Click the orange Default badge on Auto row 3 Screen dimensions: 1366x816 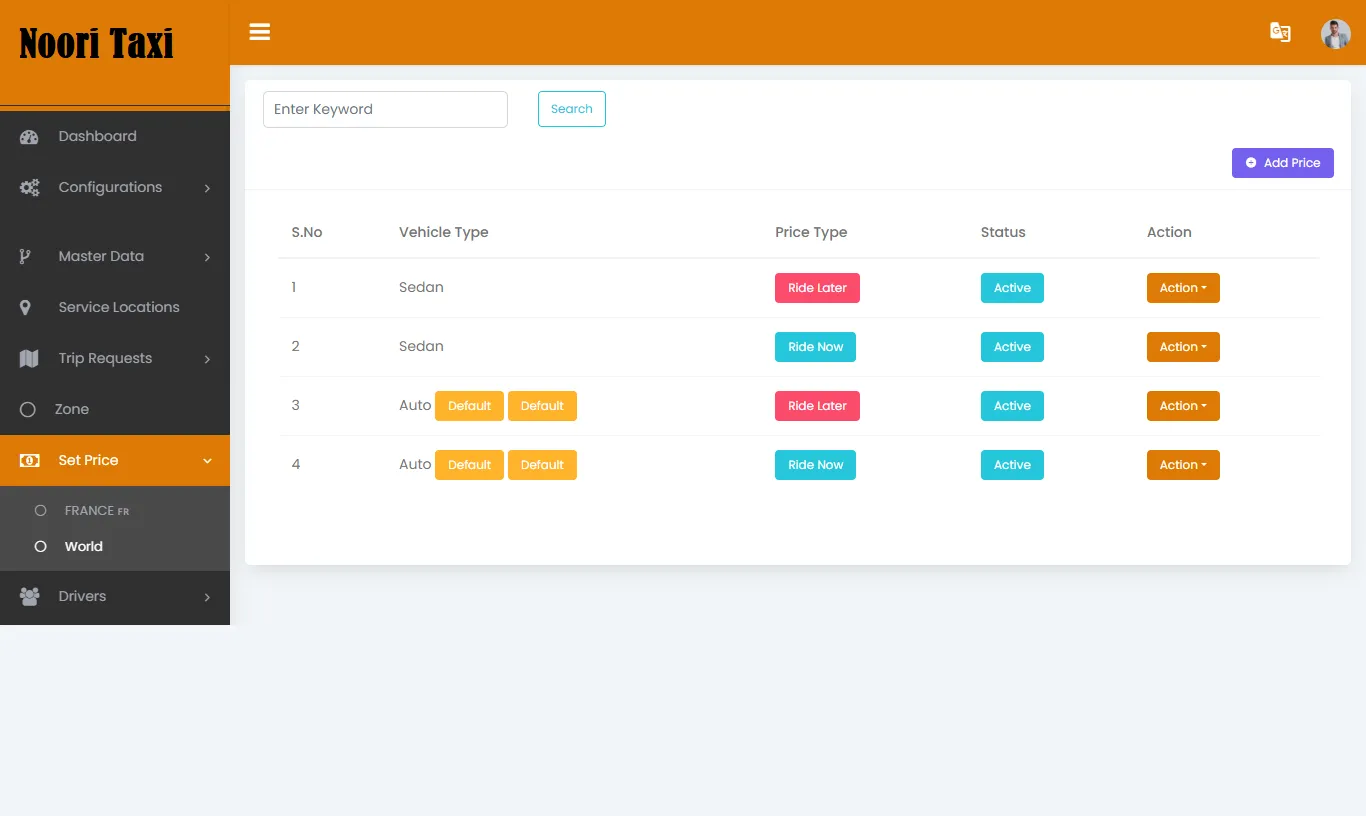coord(469,405)
